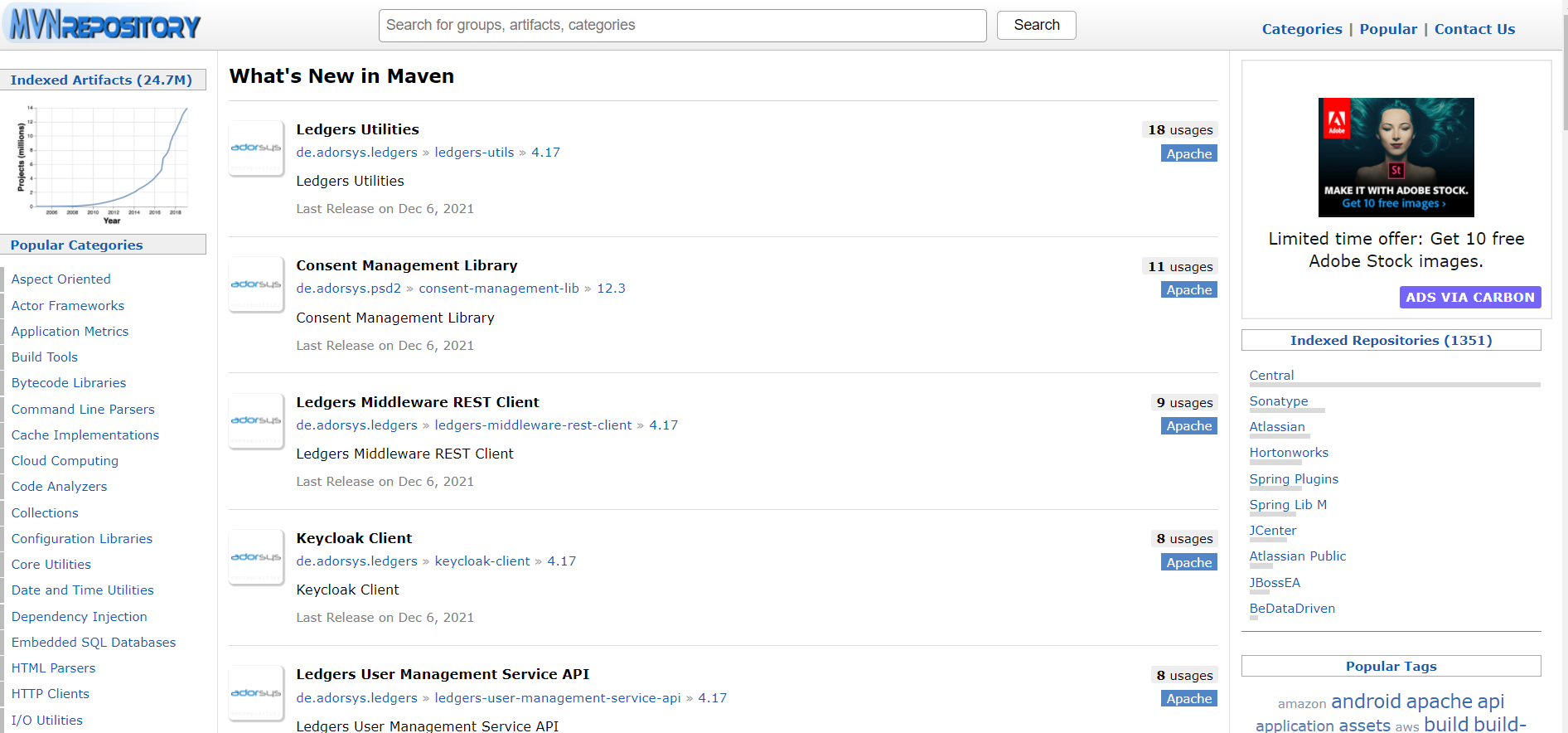Screen dimensions: 1568x733
Task: Open ledgers-user-management-service-api artifact link
Action: pos(558,698)
